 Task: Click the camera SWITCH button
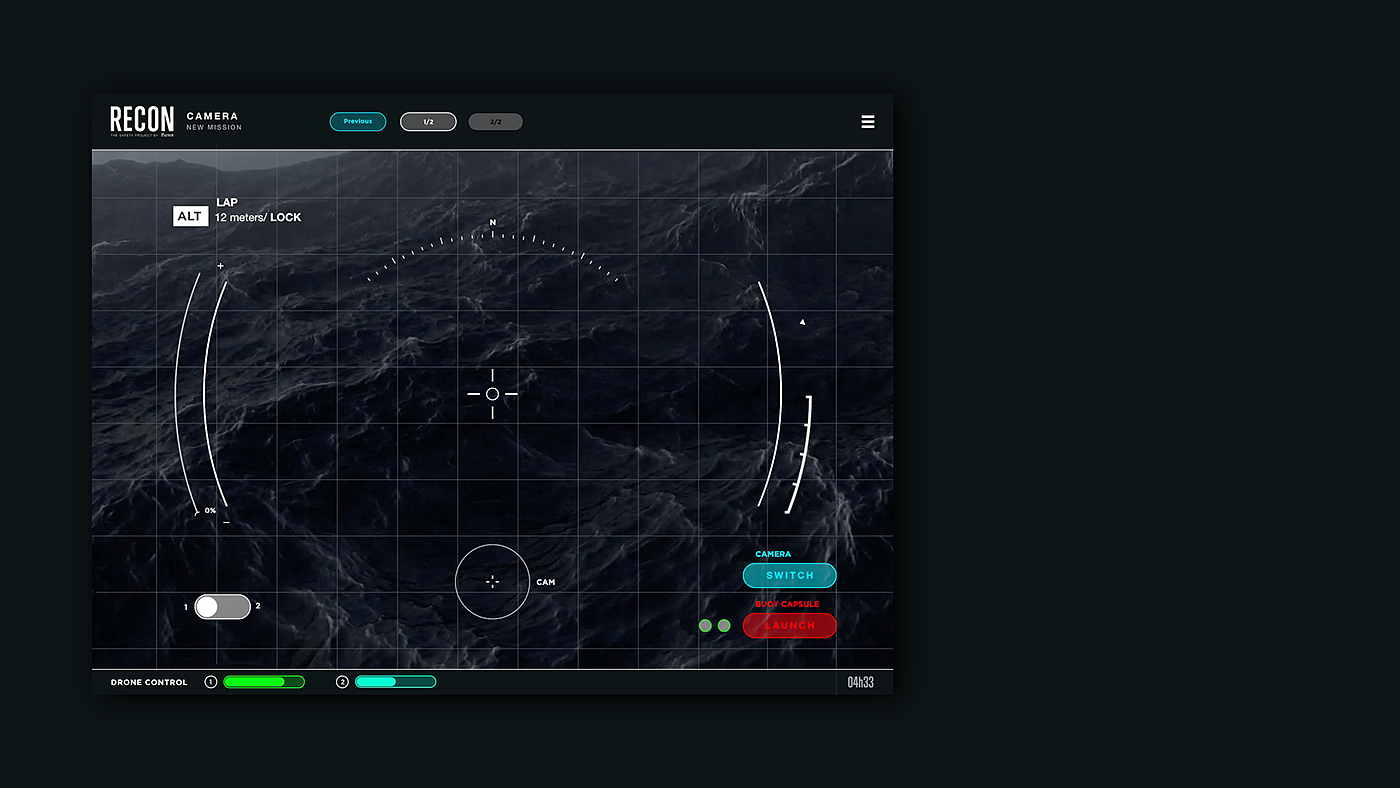tap(790, 575)
